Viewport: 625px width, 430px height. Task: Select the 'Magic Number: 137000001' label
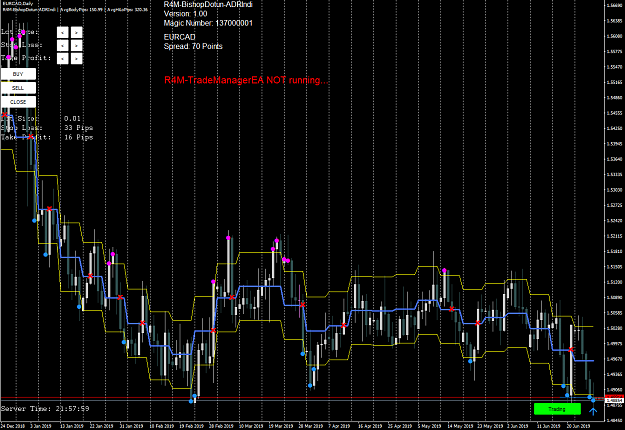[208, 23]
